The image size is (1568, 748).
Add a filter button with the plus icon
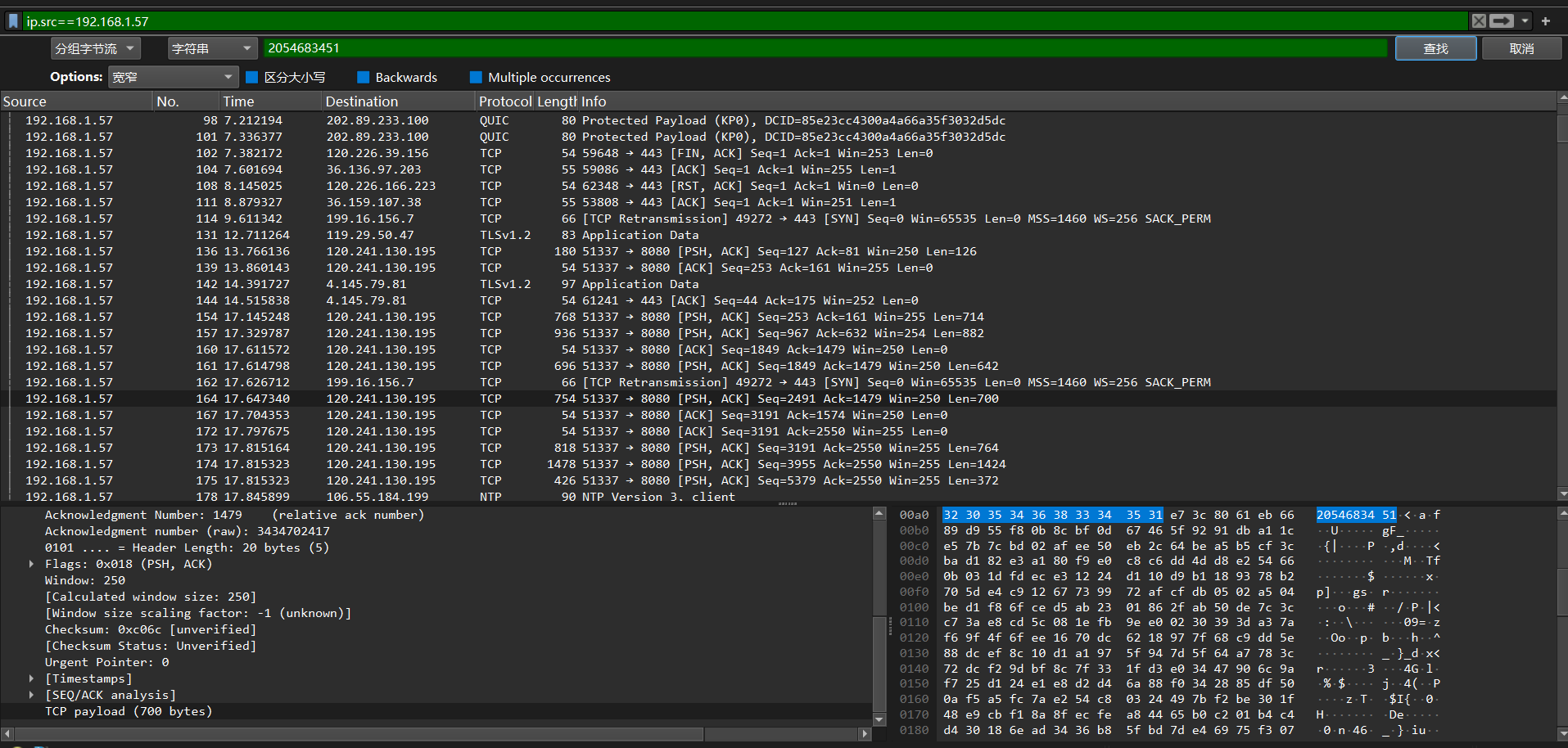(x=1546, y=21)
